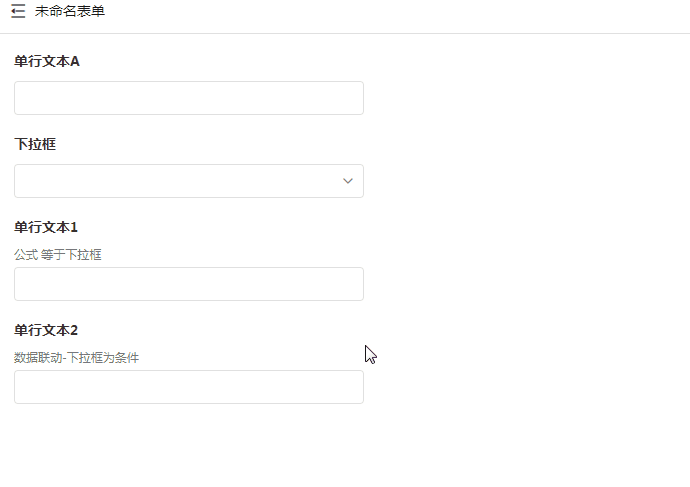Click the bottom input field of the form
This screenshot has height=487, width=690.
click(188, 387)
